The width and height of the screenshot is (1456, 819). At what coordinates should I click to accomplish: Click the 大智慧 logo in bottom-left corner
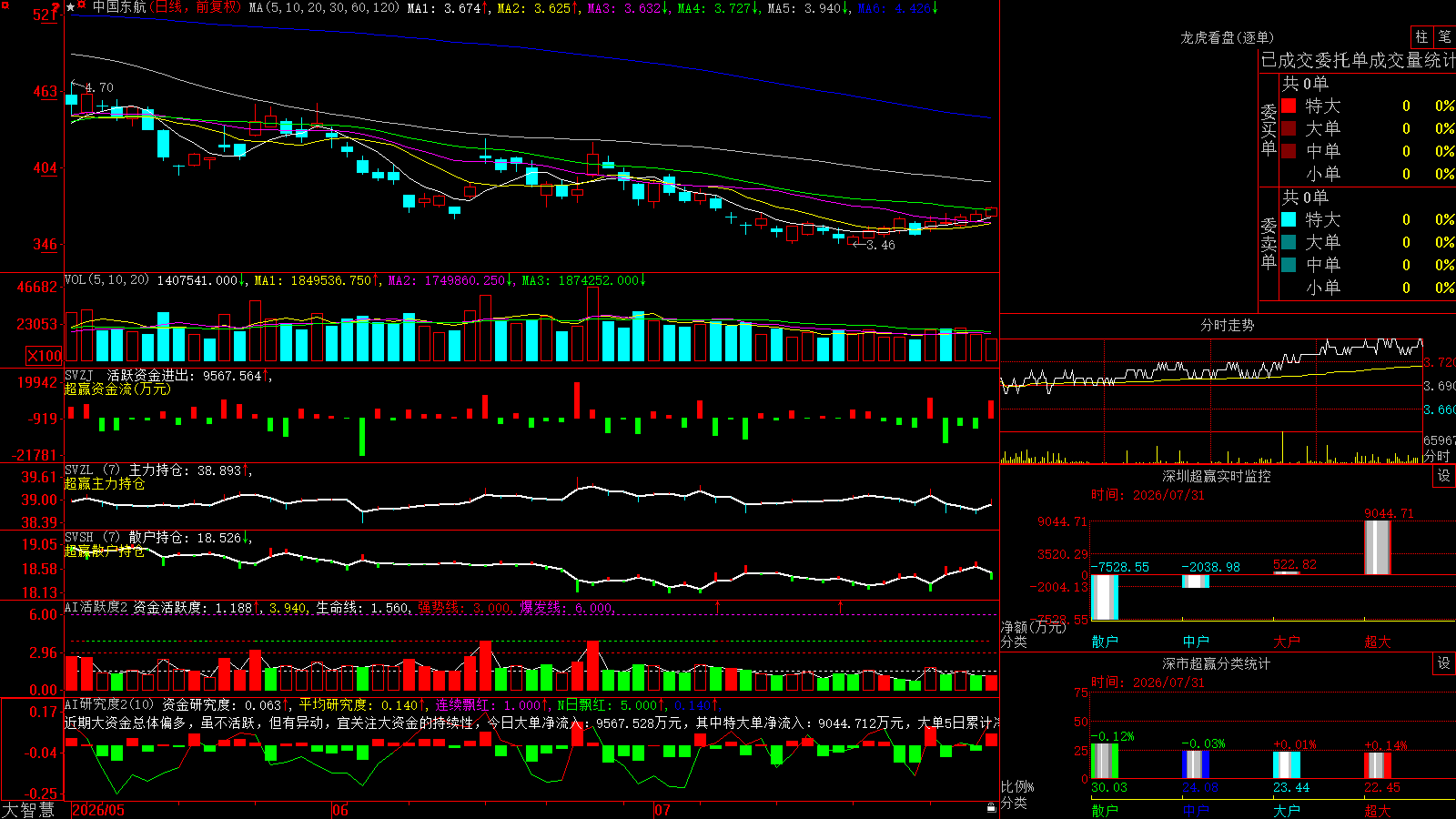[x=28, y=810]
